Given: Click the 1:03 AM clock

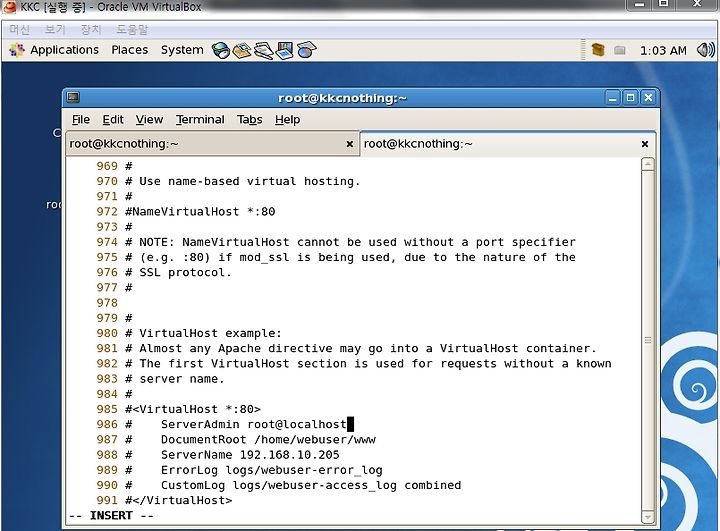Looking at the screenshot, I should point(663,50).
